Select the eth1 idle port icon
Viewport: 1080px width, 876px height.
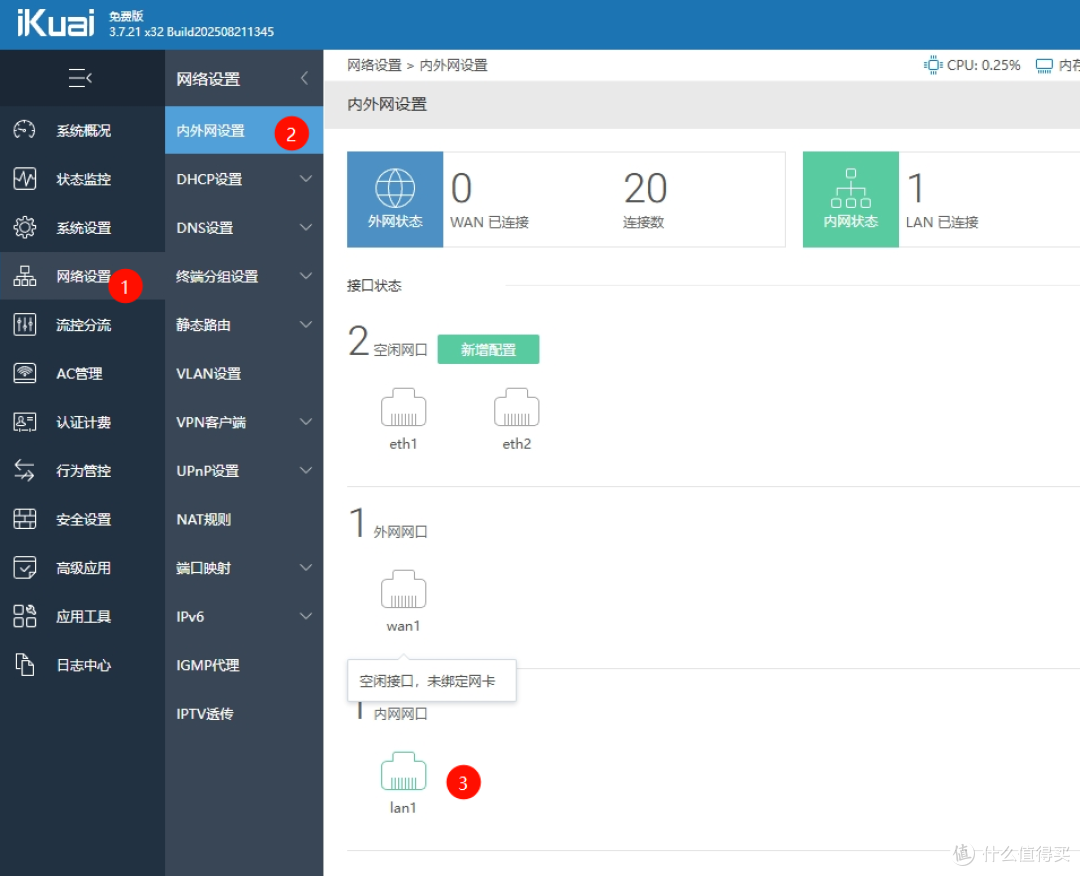(x=404, y=408)
